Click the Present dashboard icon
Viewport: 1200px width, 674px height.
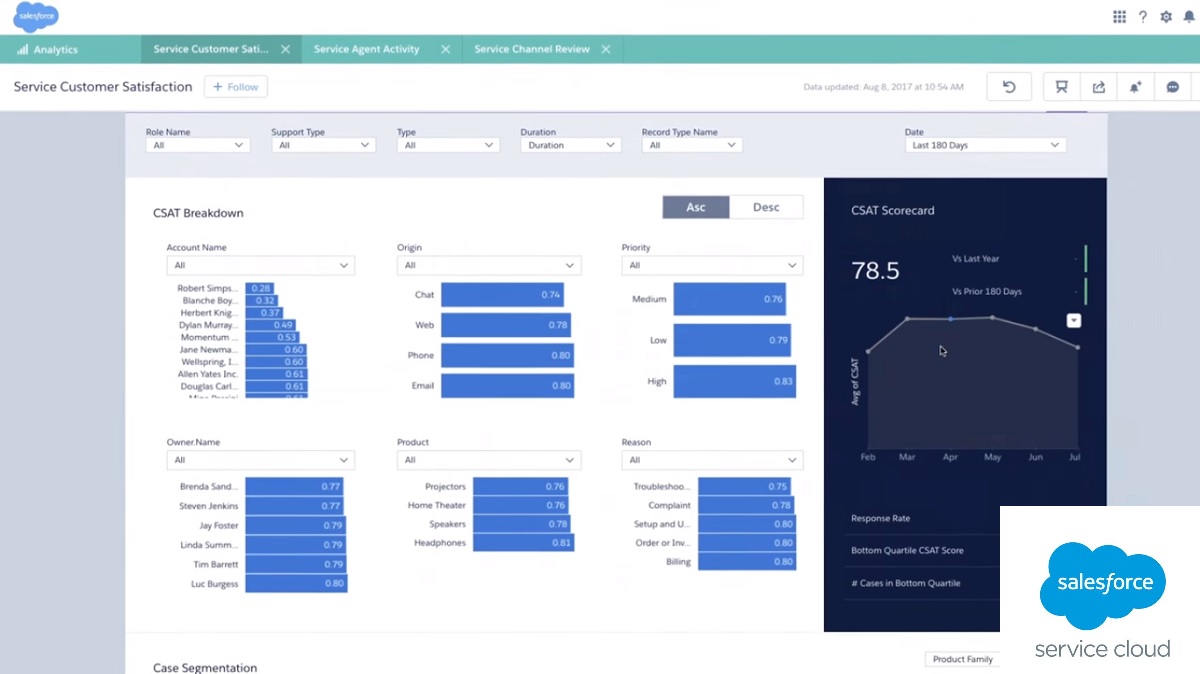pyautogui.click(x=1061, y=87)
